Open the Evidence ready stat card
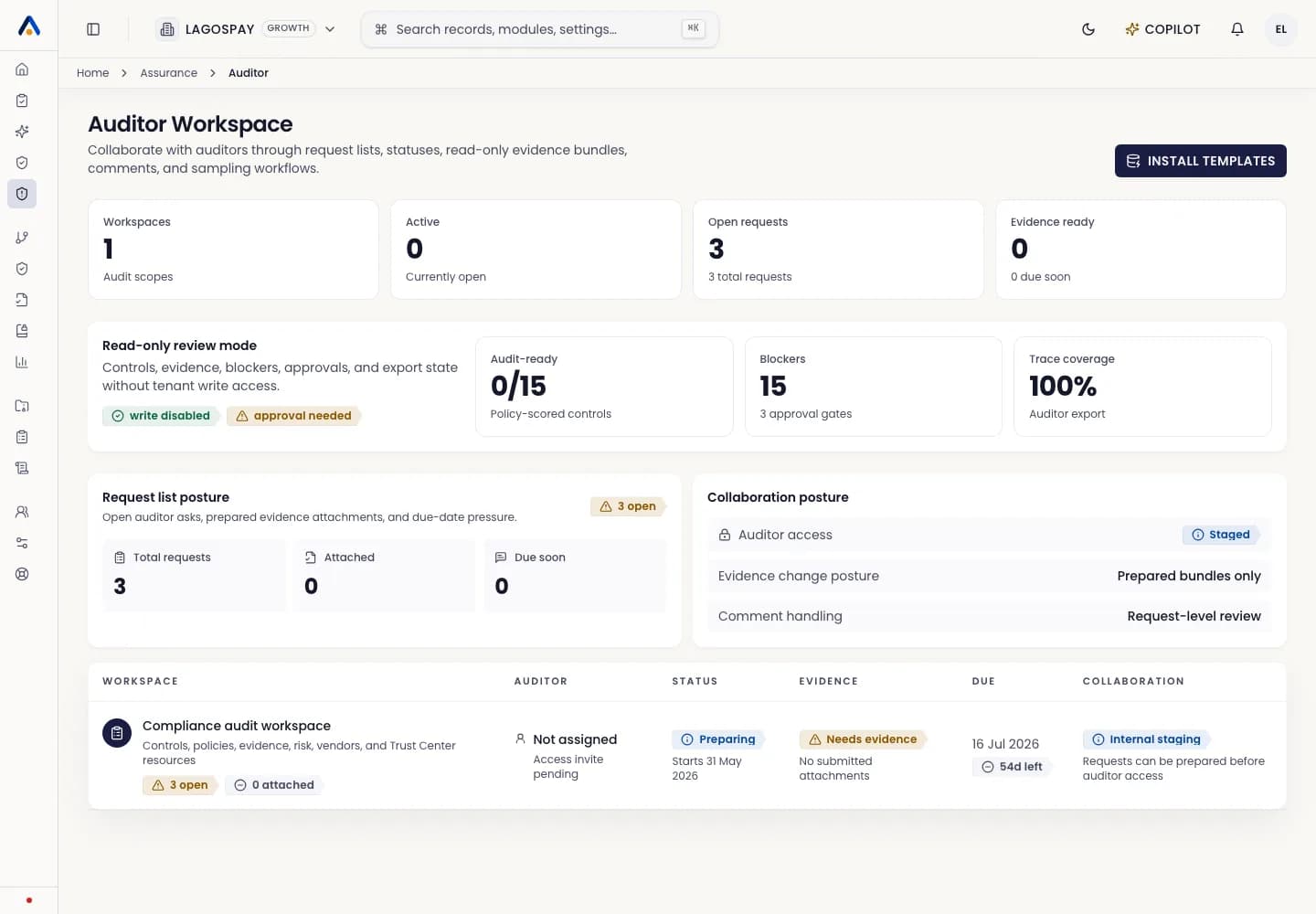 (x=1141, y=250)
